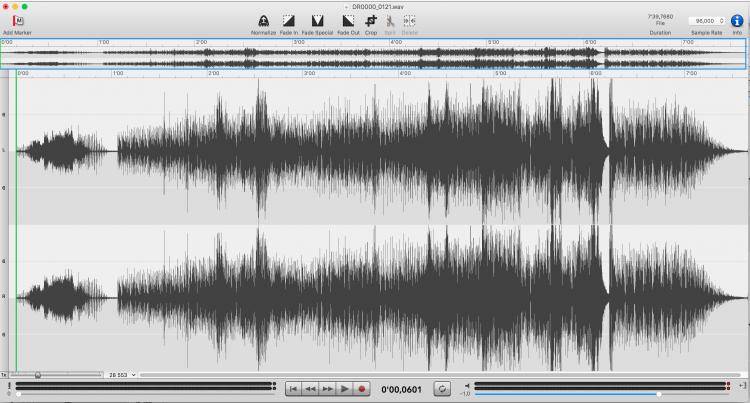750x403 pixels.
Task: Start recording with the record button
Action: coord(362,388)
